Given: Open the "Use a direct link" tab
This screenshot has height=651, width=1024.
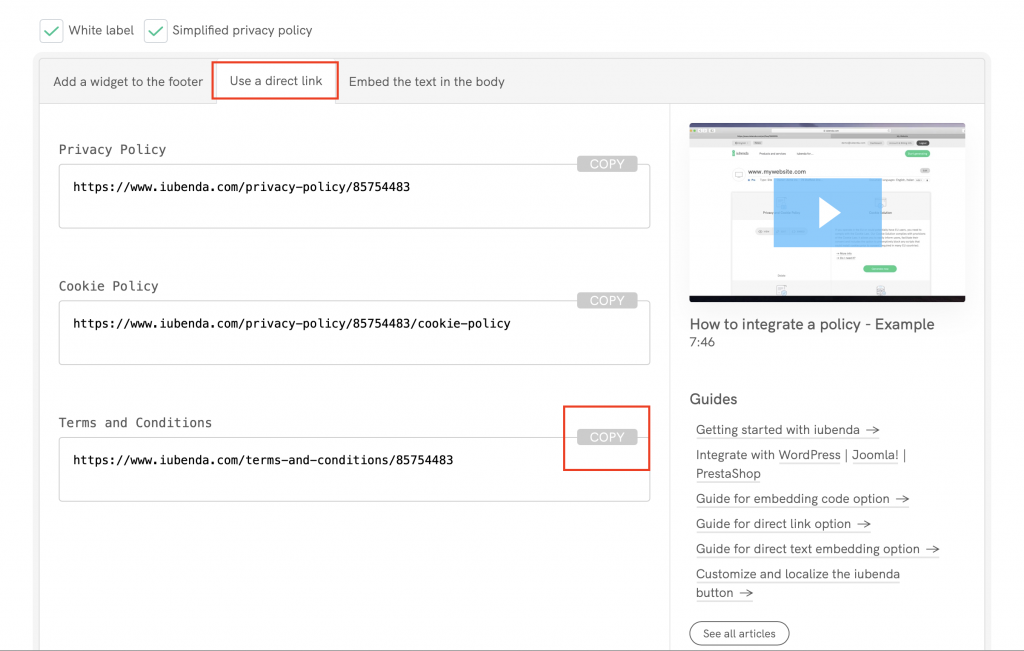Looking at the screenshot, I should point(275,81).
